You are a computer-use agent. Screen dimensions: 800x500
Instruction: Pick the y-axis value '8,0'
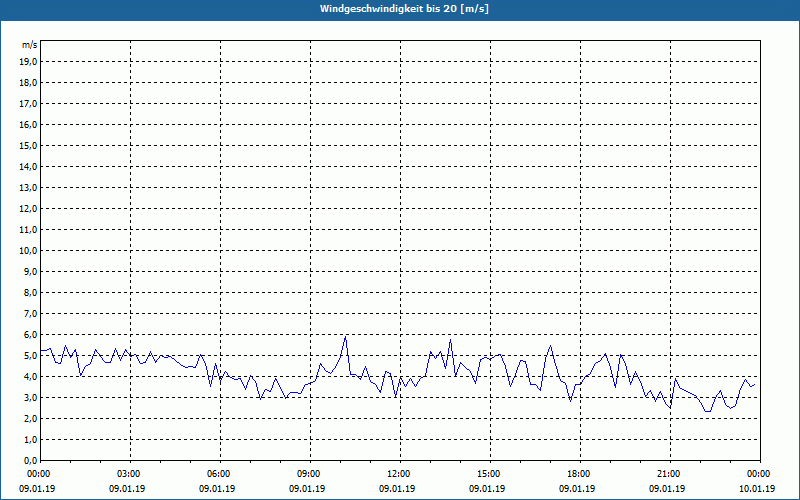click(x=30, y=292)
